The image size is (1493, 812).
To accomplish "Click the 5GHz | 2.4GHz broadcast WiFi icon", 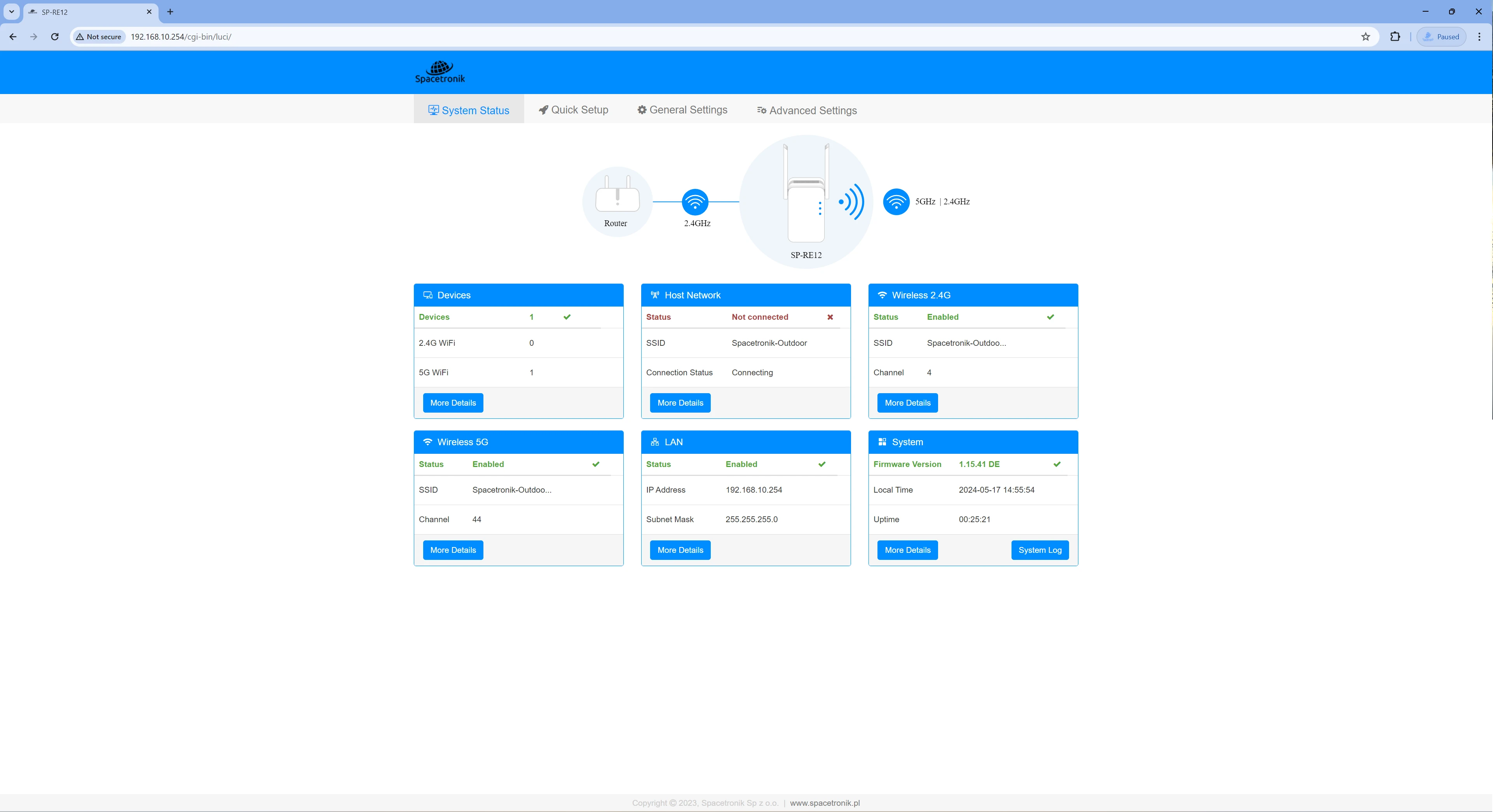I will [x=896, y=202].
